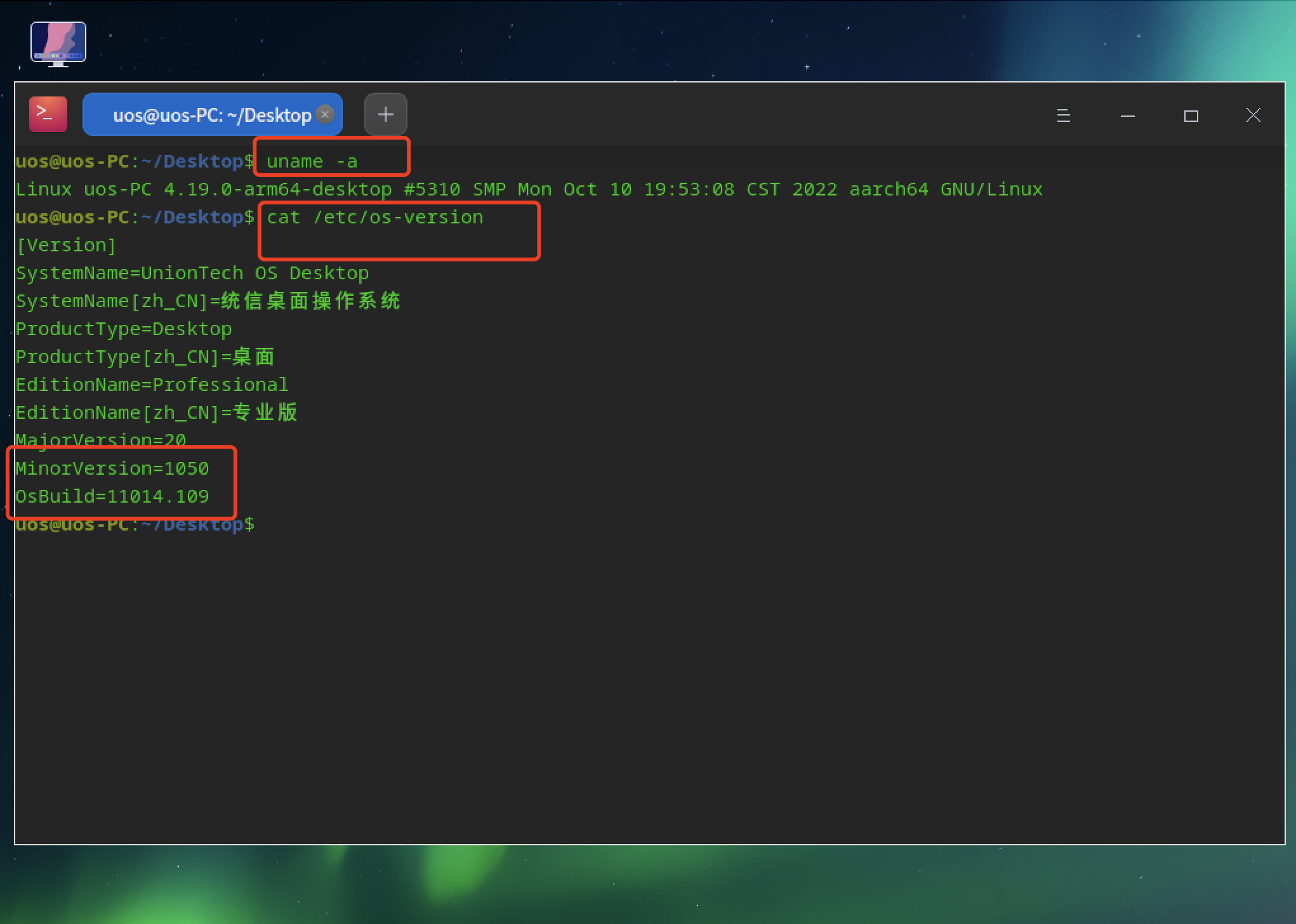Maximize the terminal window
This screenshot has width=1296, height=924.
(1191, 115)
